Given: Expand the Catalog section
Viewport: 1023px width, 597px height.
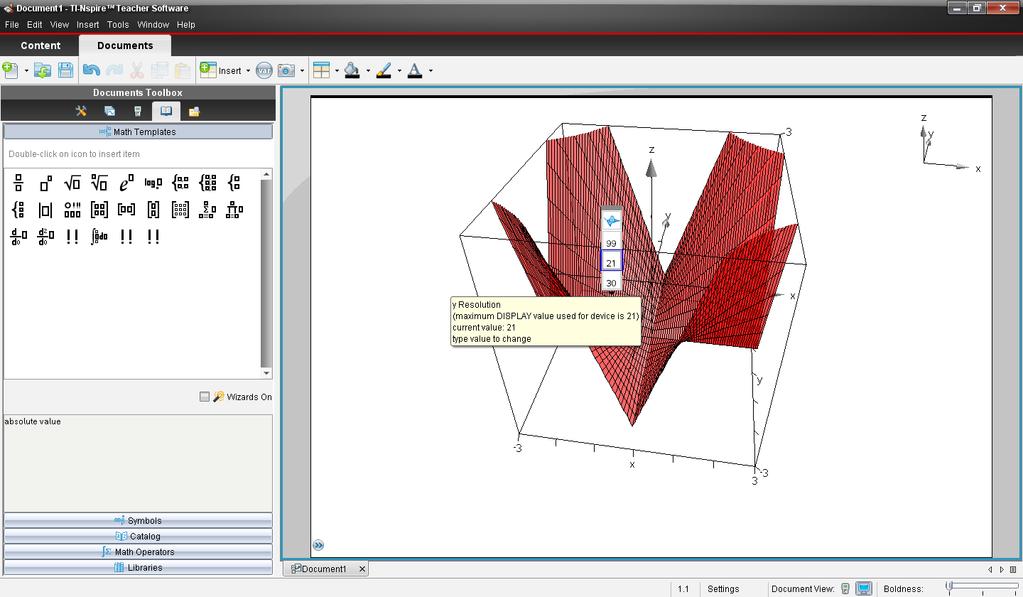Looking at the screenshot, I should pyautogui.click(x=138, y=536).
